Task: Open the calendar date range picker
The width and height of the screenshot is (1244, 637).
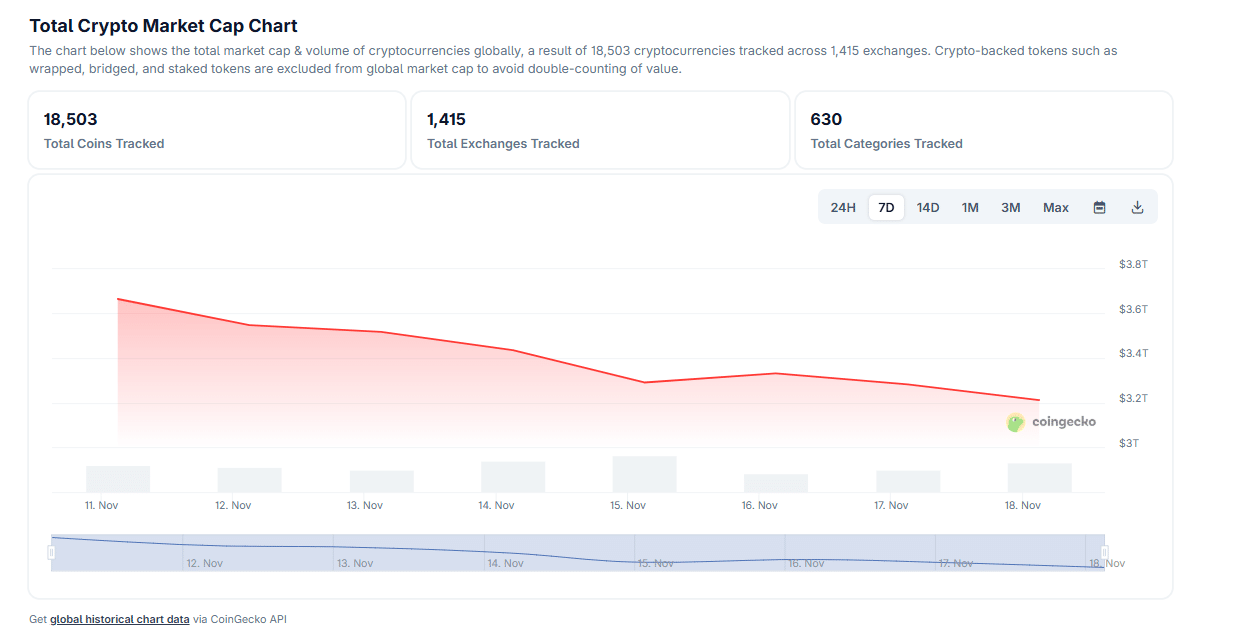Action: pos(1099,208)
